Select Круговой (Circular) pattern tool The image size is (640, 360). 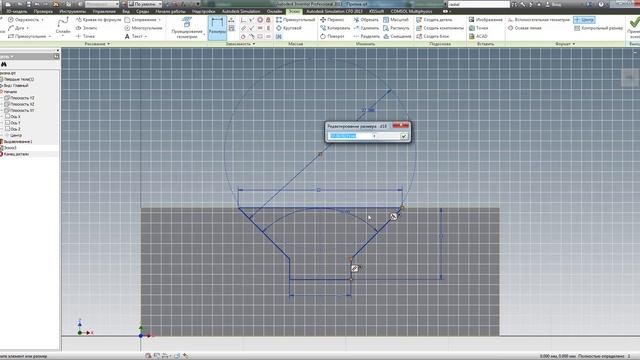[x=289, y=28]
